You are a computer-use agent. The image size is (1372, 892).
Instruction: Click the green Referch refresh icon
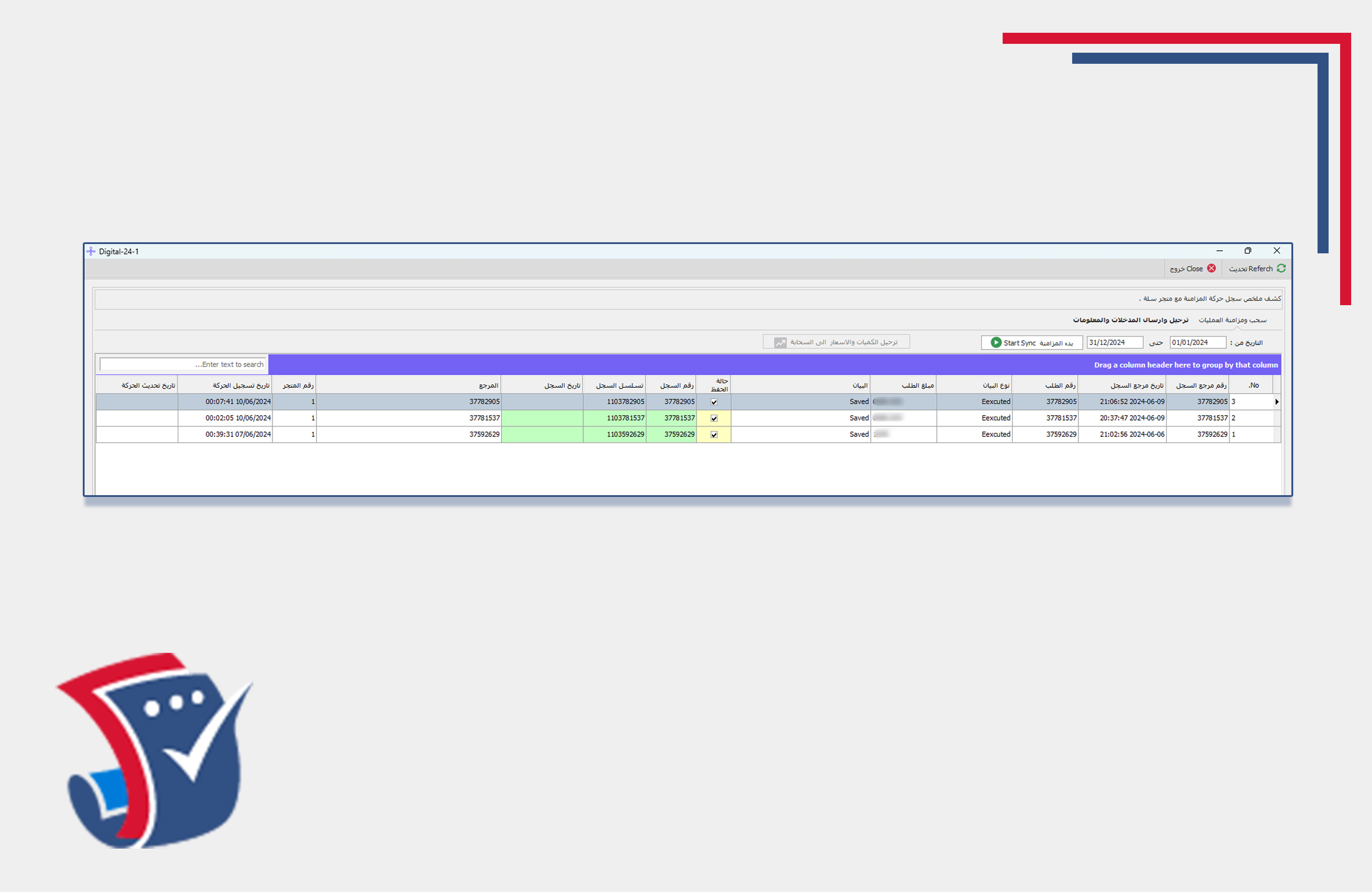click(1281, 268)
